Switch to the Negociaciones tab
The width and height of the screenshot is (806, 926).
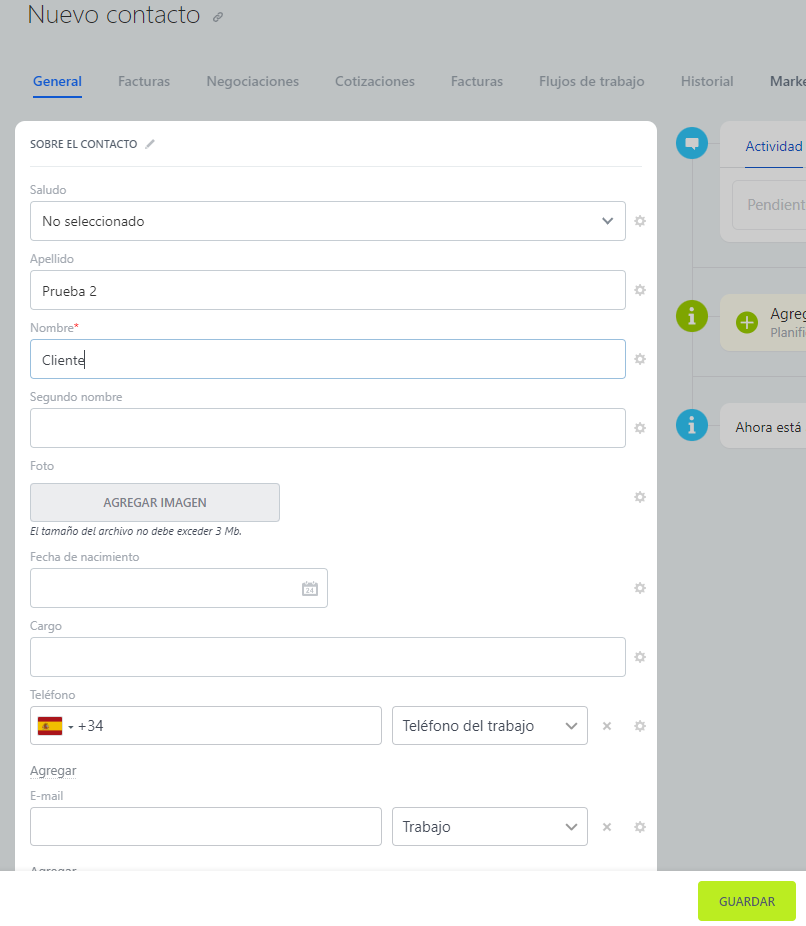pos(252,82)
